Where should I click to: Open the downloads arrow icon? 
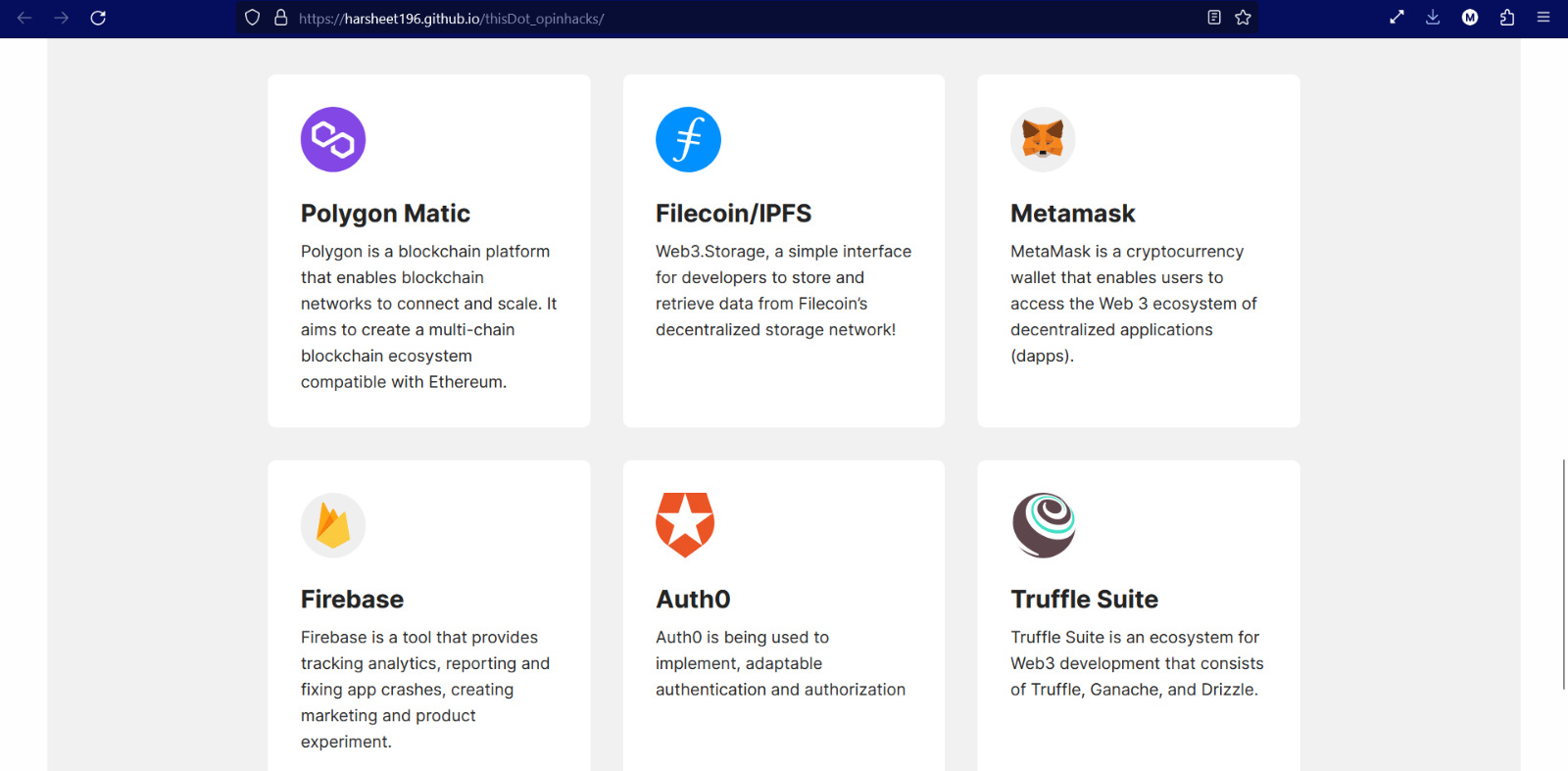pos(1433,18)
